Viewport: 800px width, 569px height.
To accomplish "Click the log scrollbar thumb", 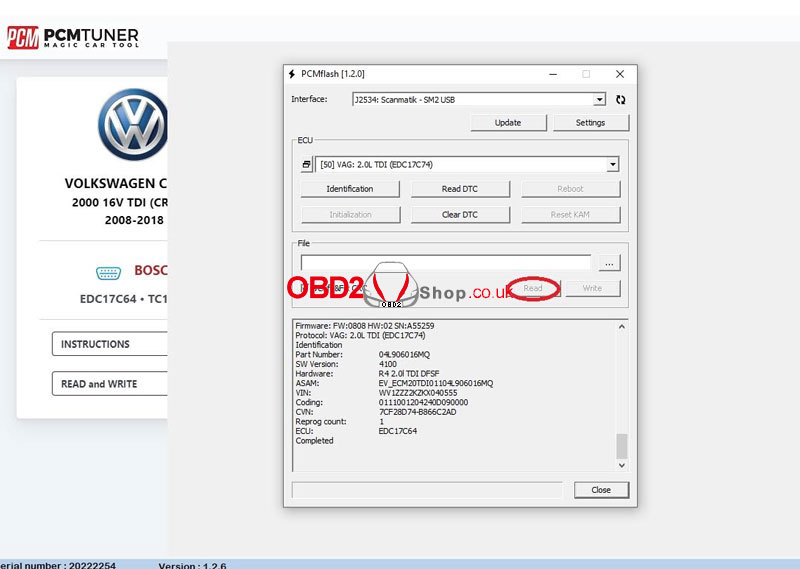I will pyautogui.click(x=621, y=447).
